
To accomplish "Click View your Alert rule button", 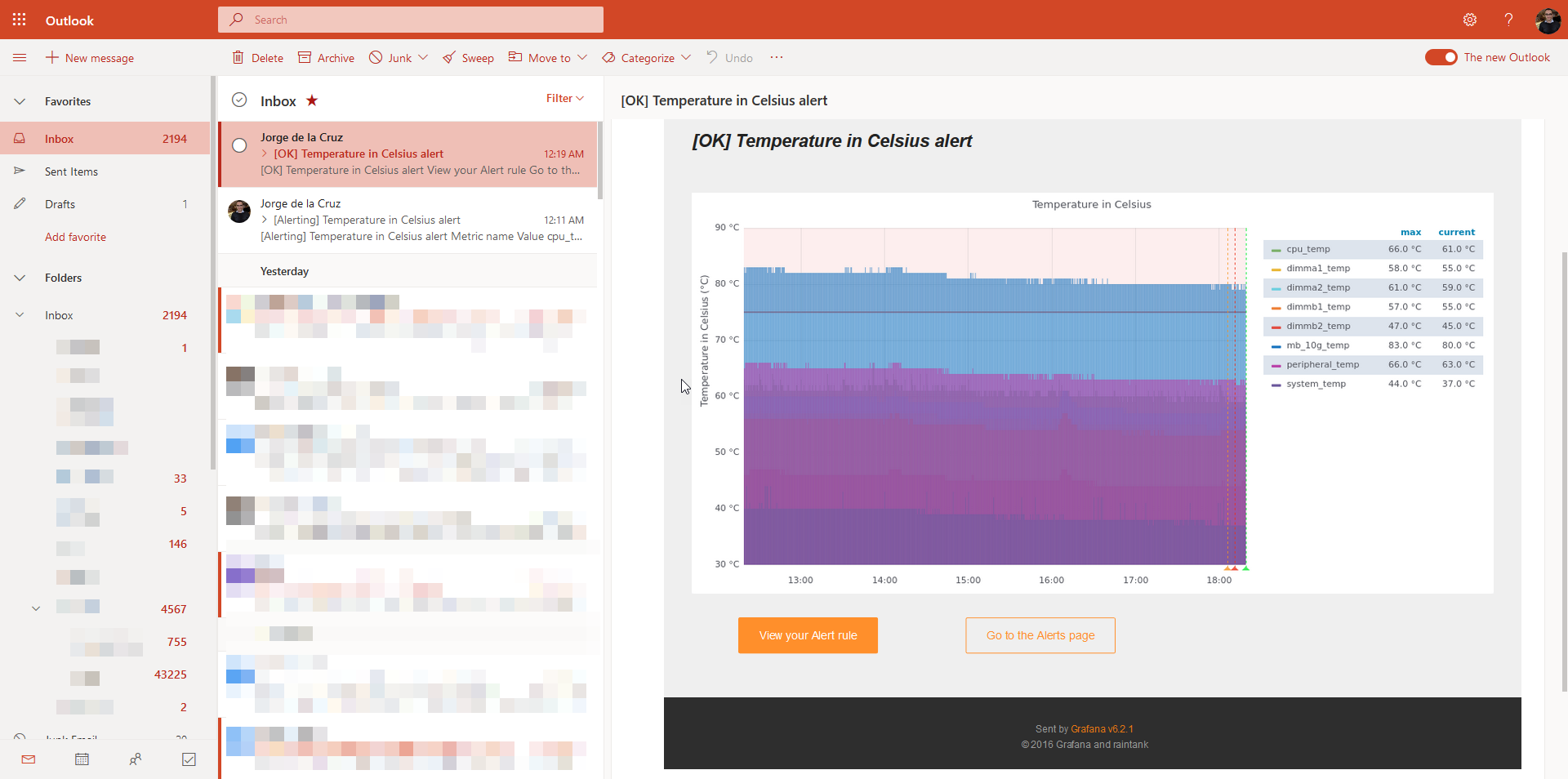I will click(808, 635).
